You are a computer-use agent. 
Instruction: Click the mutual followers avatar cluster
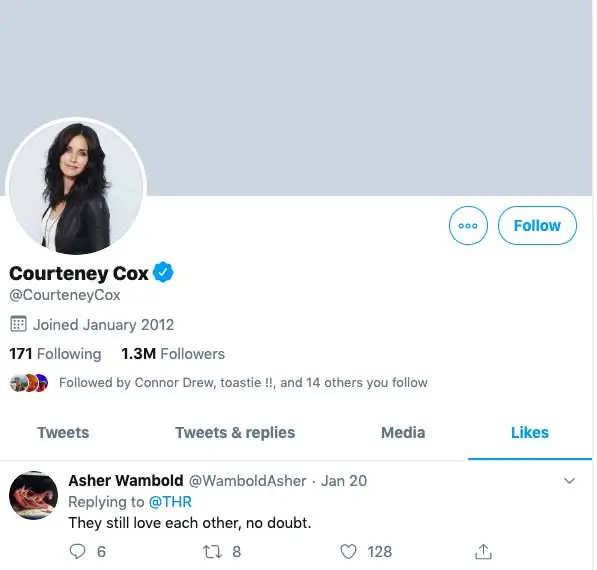tap(29, 383)
